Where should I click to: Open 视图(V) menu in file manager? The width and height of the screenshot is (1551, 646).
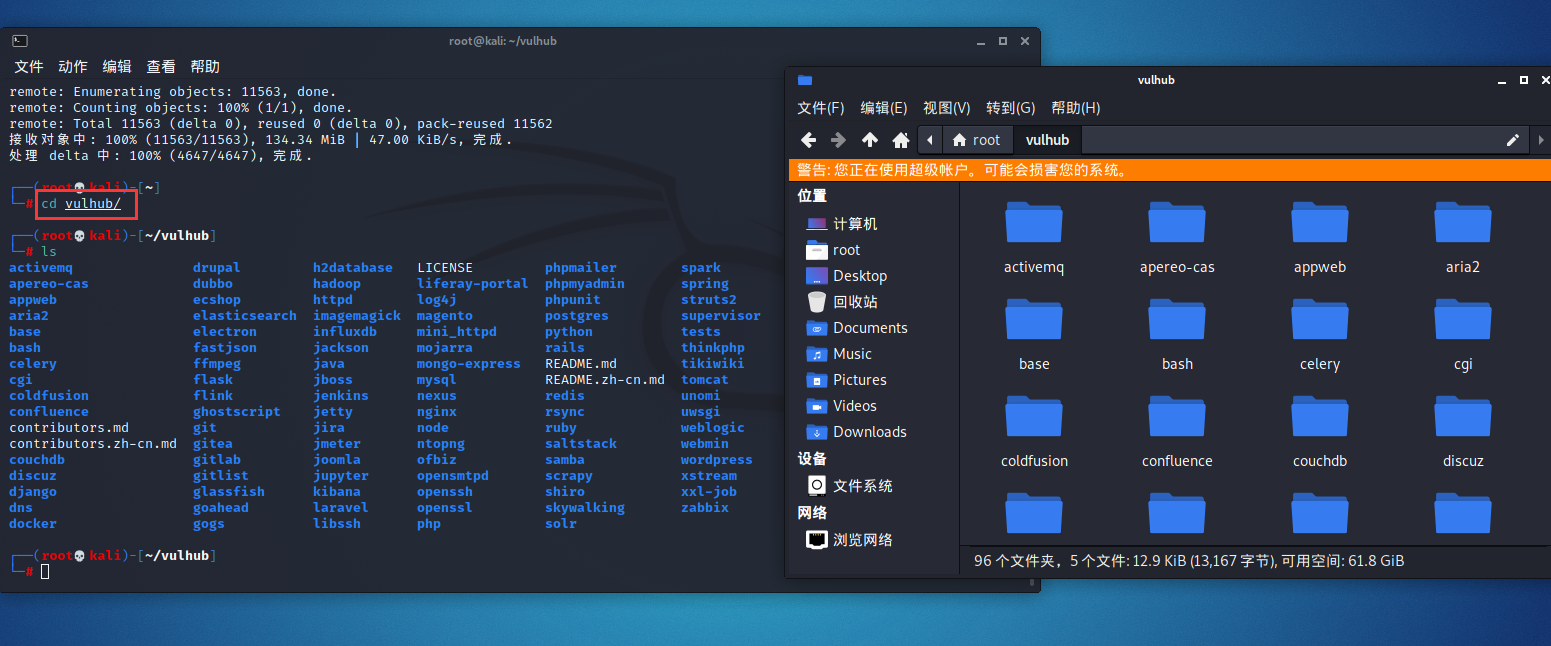pyautogui.click(x=947, y=108)
